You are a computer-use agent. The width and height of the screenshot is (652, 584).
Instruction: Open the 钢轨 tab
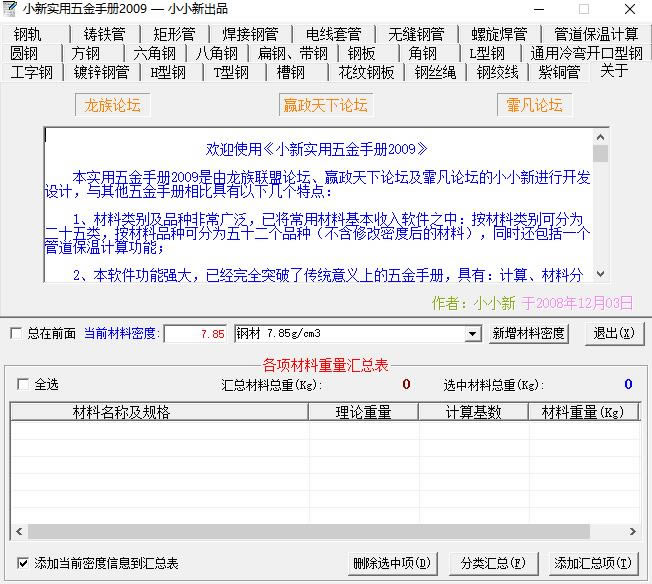pyautogui.click(x=35, y=34)
